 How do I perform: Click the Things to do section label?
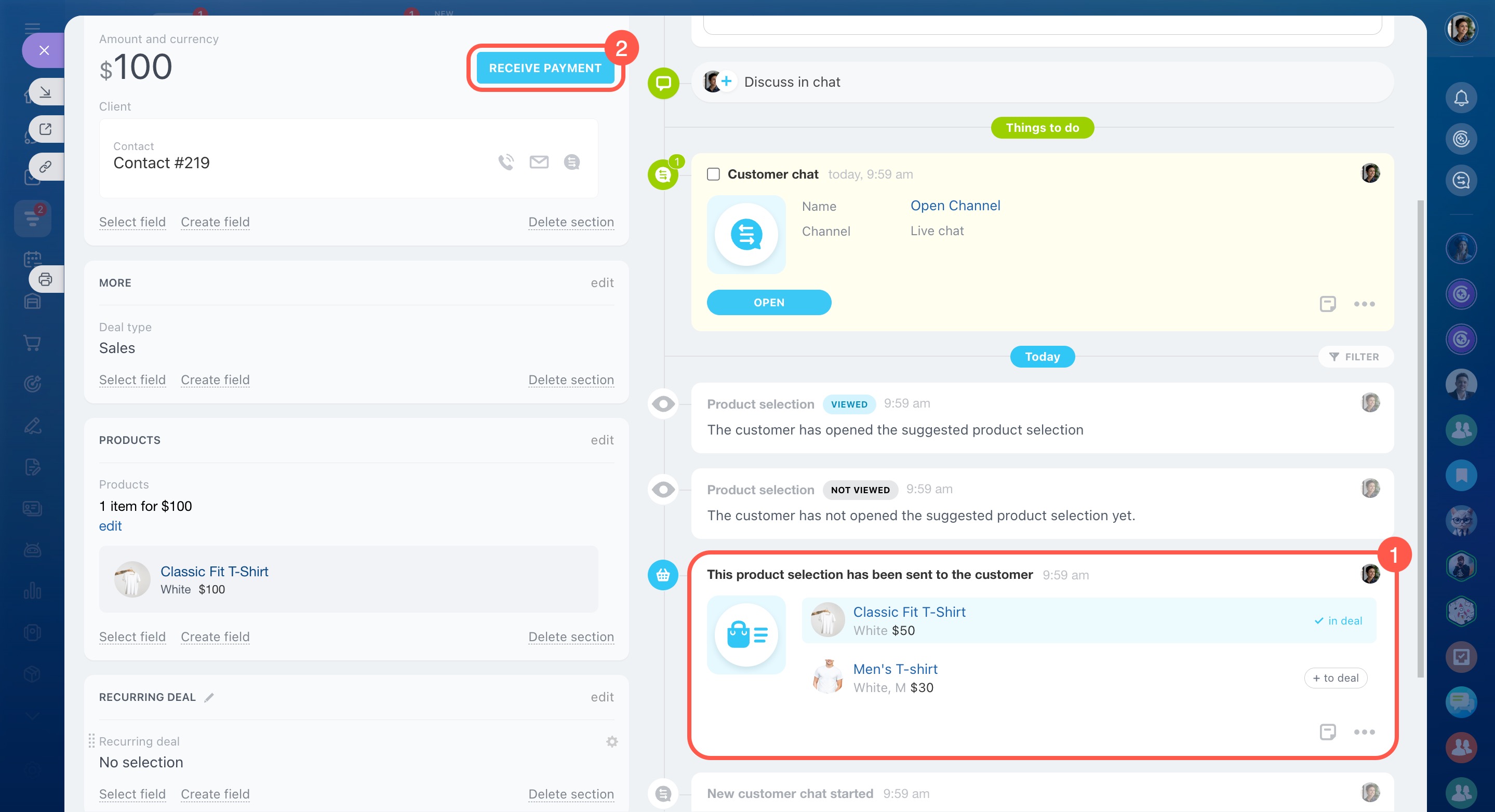click(x=1042, y=128)
